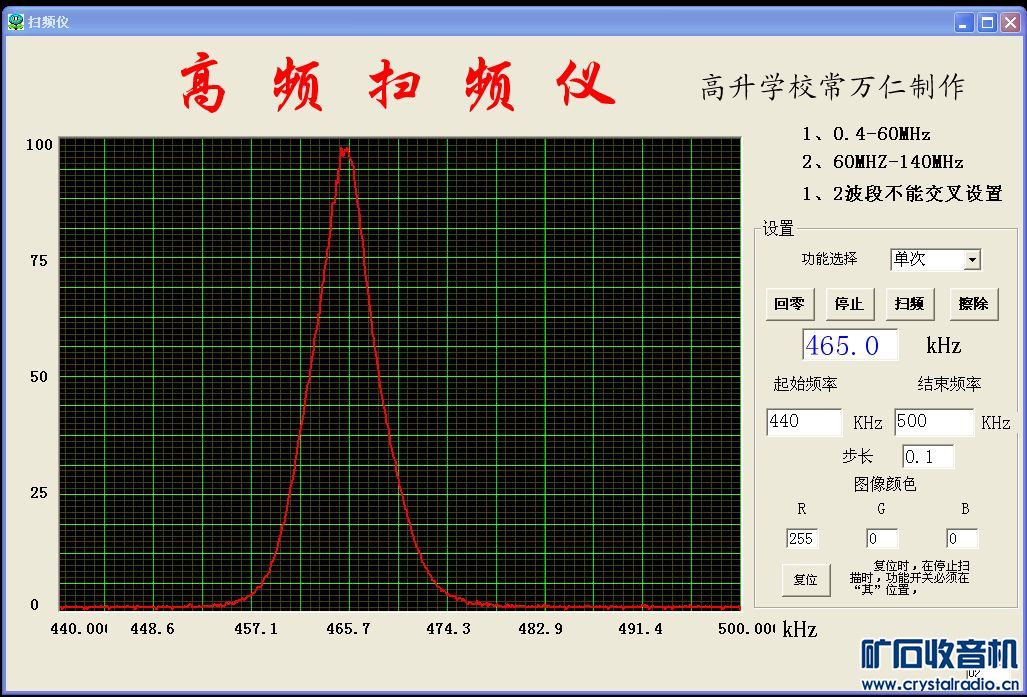Viewport: 1027px width, 697px height.
Task: Click the 步长 field showing 0.1
Action: point(927,457)
